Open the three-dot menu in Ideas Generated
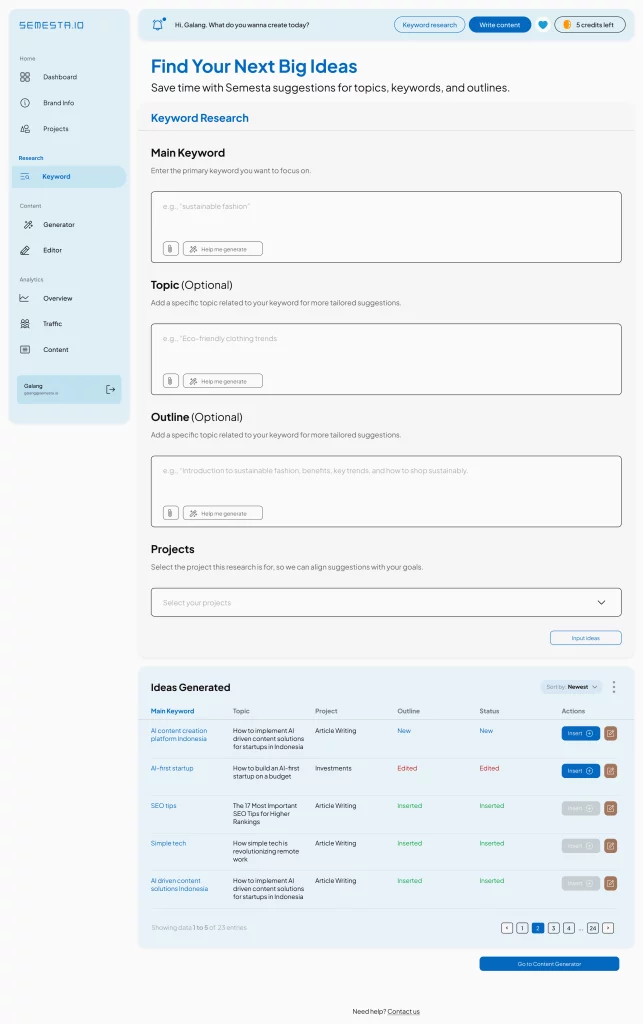 (x=614, y=687)
